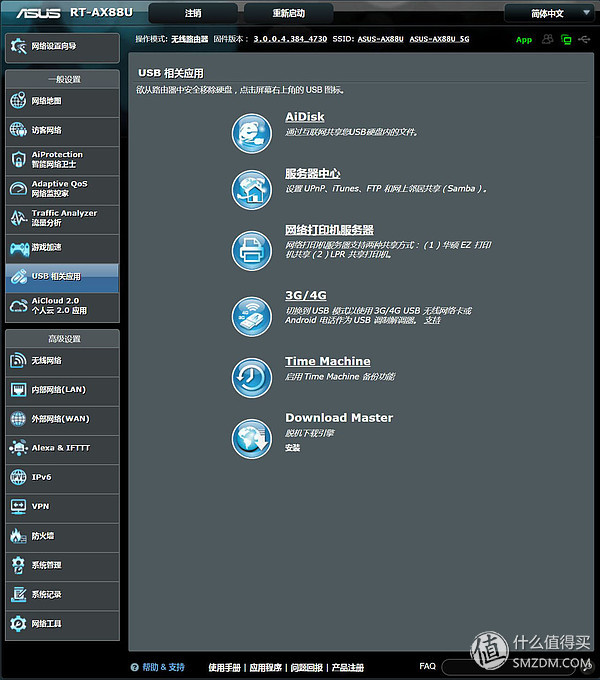Click the 服务器中心 house icon
This screenshot has height=680, width=600.
point(251,190)
